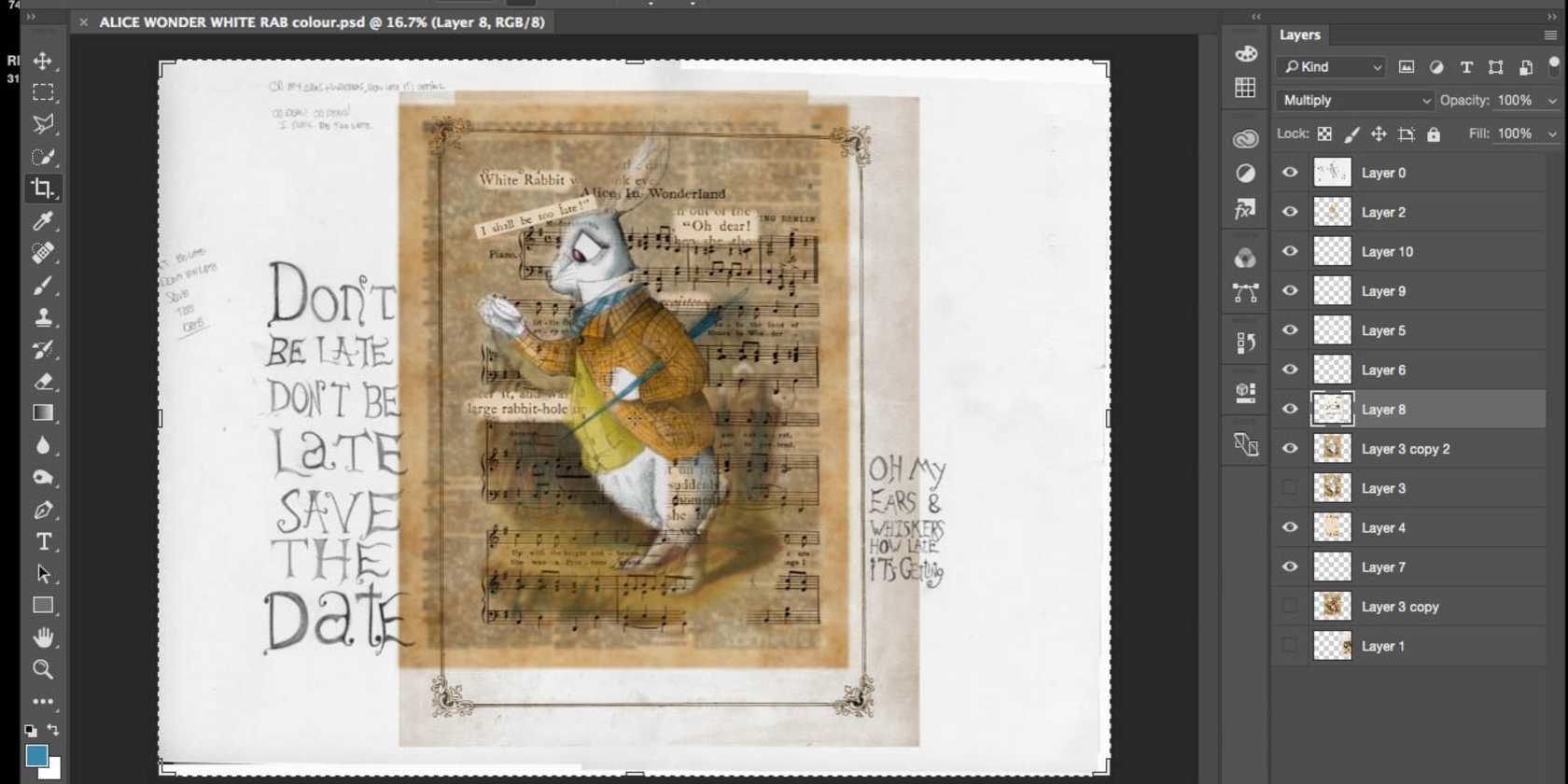The height and width of the screenshot is (784, 1568).
Task: Choose the Eraser tool
Action: click(43, 381)
